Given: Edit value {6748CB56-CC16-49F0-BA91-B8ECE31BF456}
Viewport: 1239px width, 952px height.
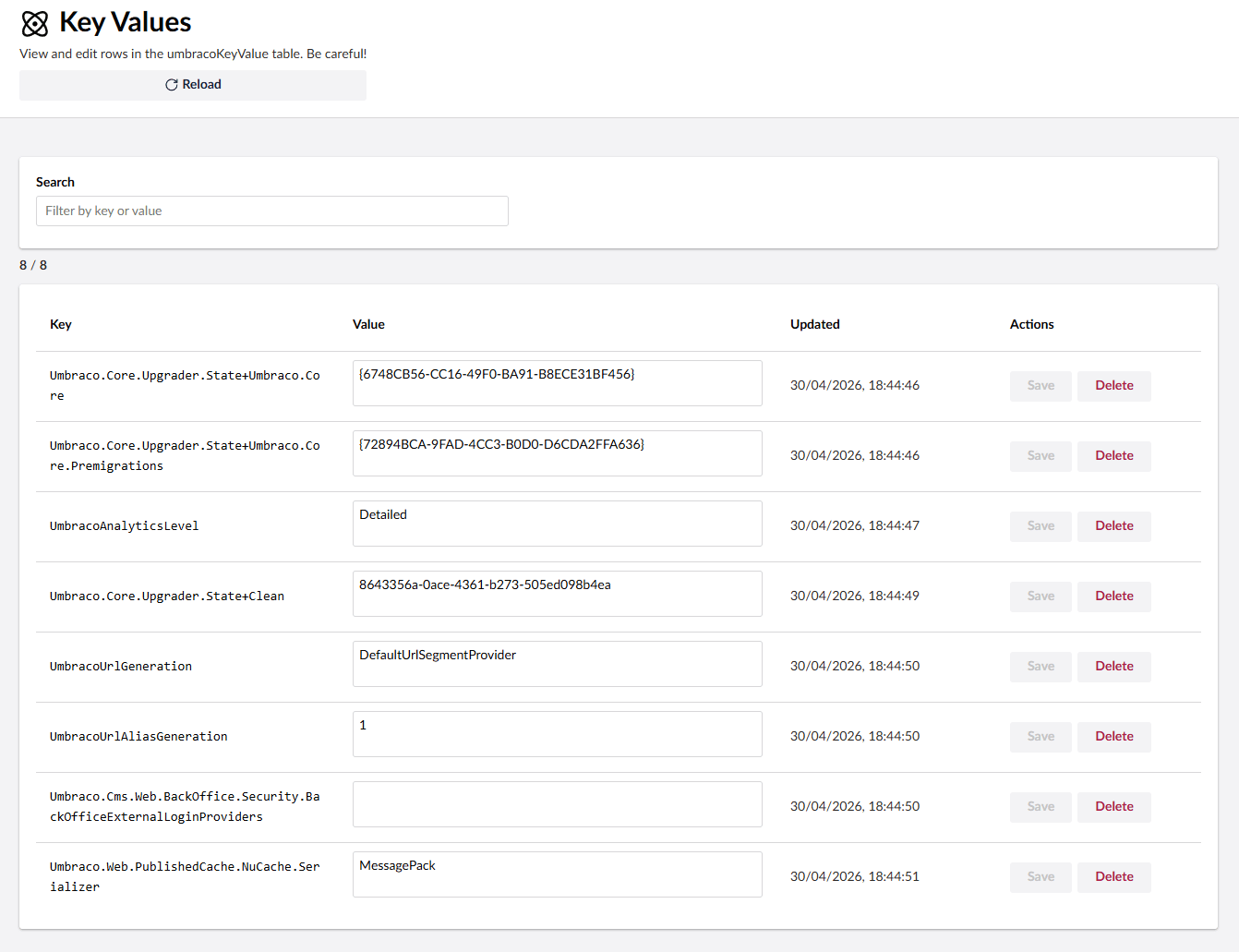Looking at the screenshot, I should 558,383.
